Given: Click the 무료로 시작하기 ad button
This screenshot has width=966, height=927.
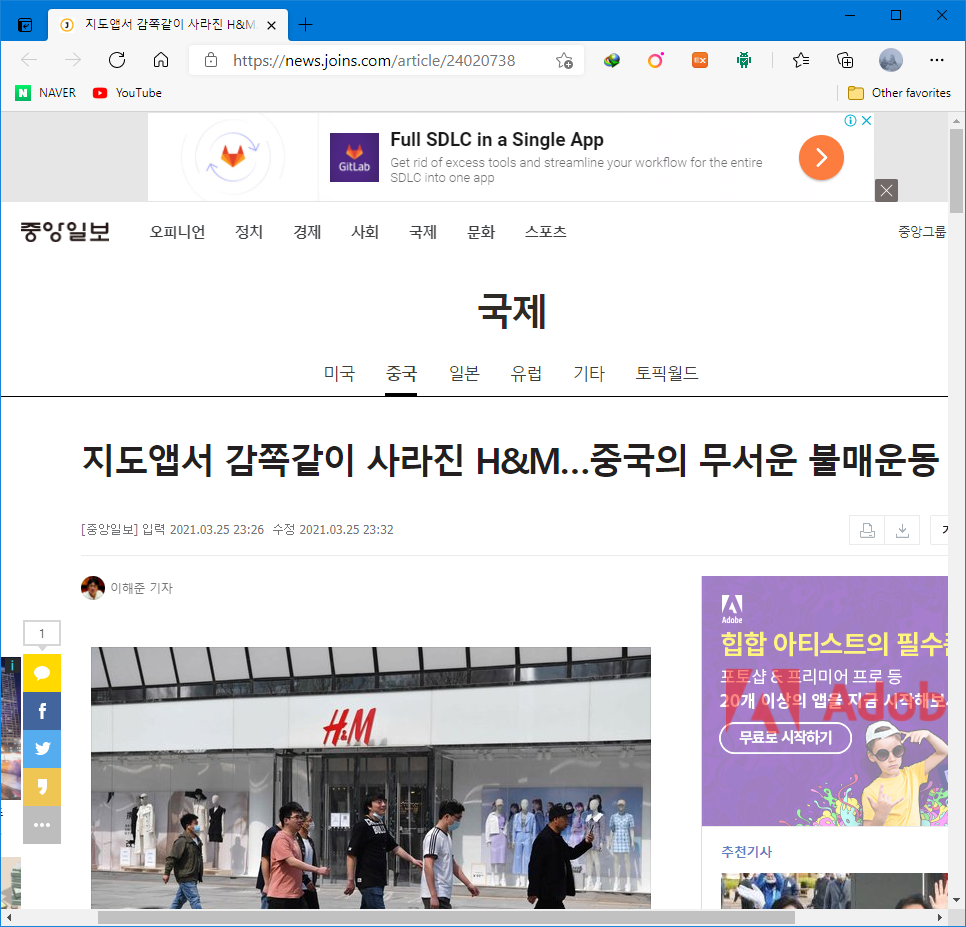Looking at the screenshot, I should 785,739.
